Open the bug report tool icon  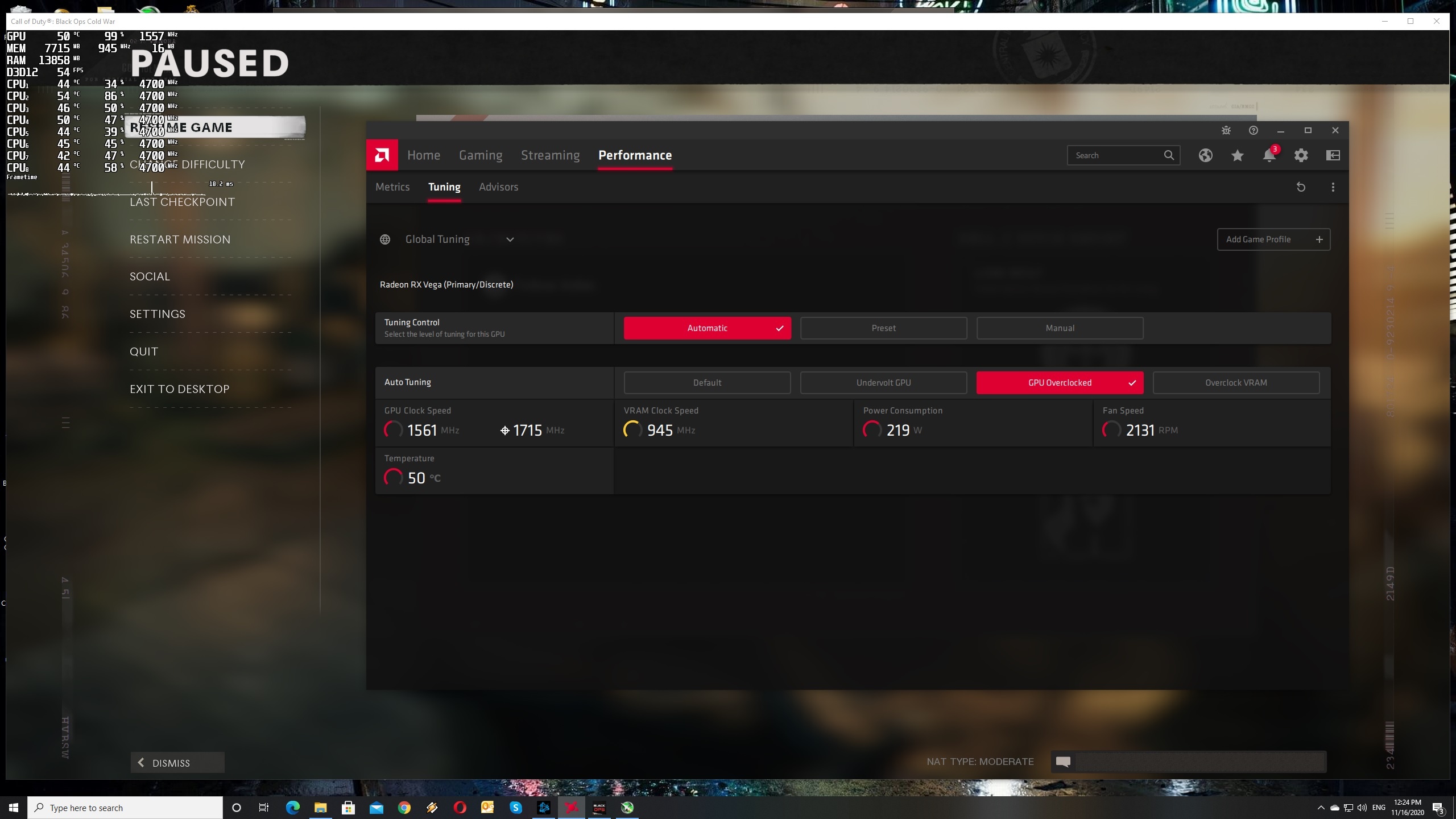[1226, 130]
